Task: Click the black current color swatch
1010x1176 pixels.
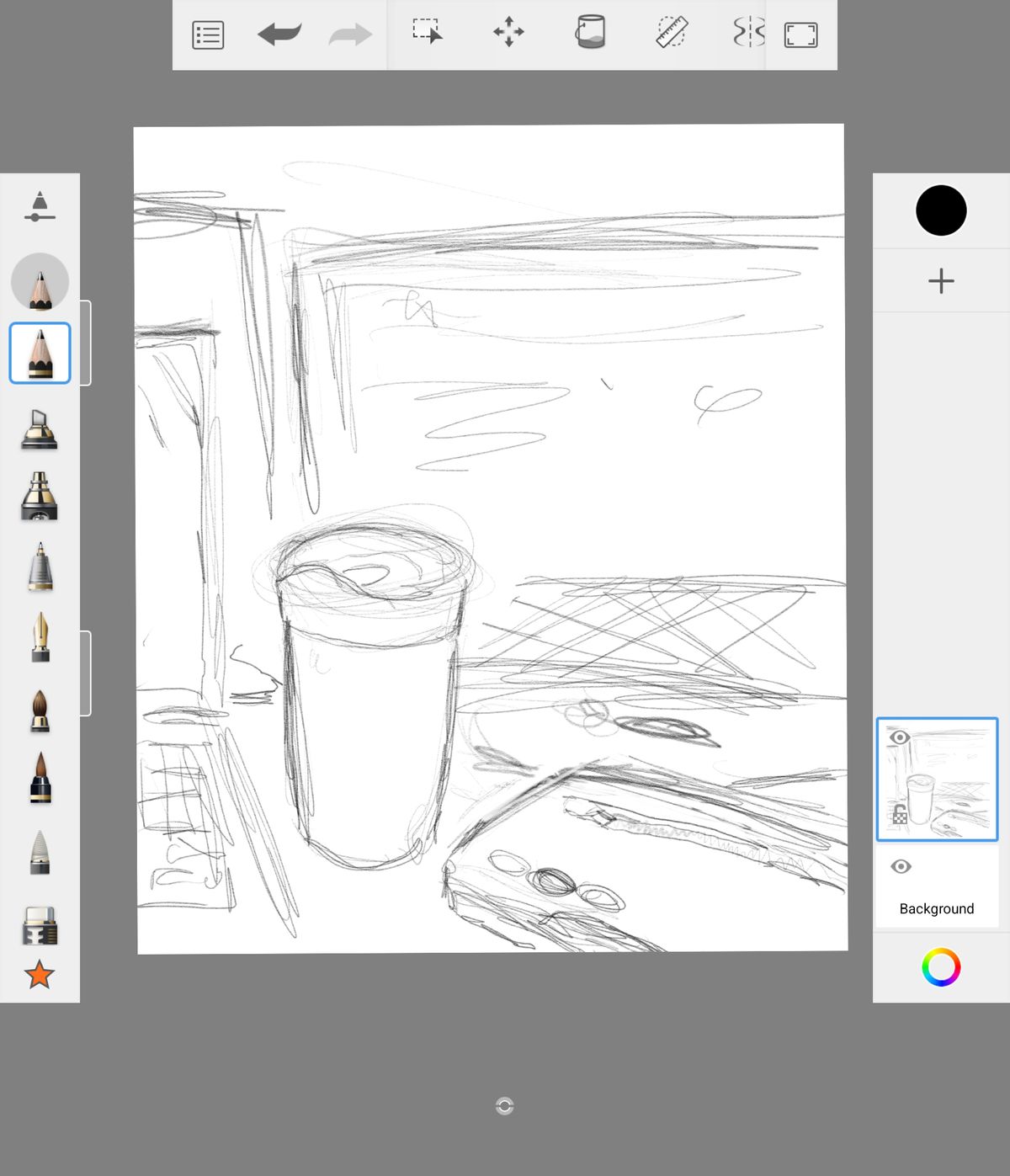Action: pos(941,210)
